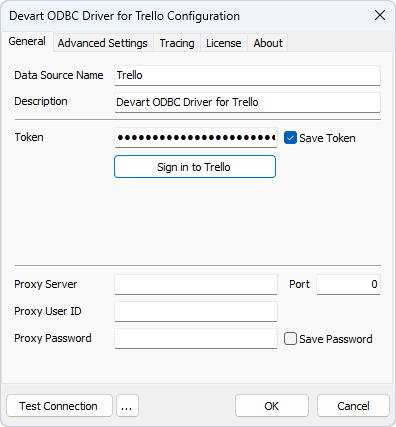396x427 pixels.
Task: Click the Proxy Server input box
Action: pyautogui.click(x=196, y=284)
